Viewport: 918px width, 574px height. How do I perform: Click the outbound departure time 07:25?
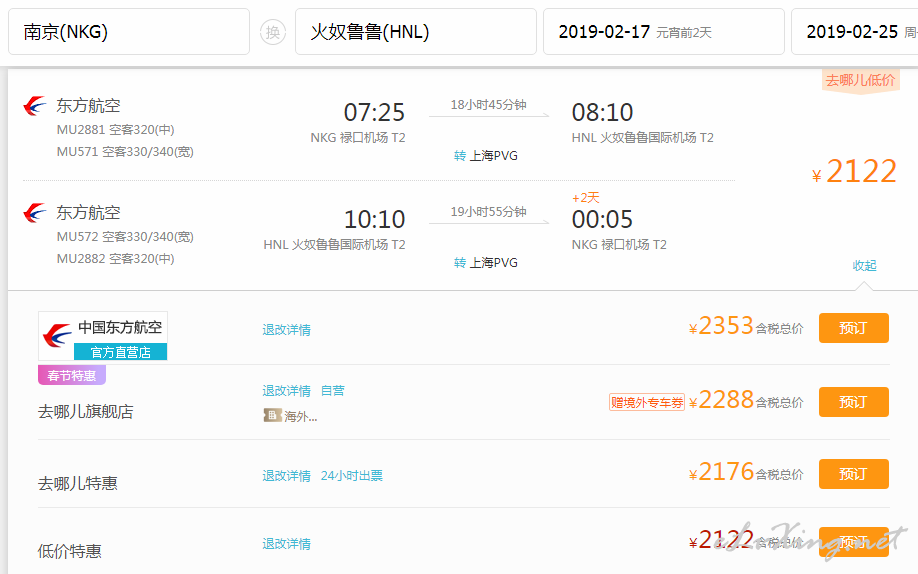[374, 112]
